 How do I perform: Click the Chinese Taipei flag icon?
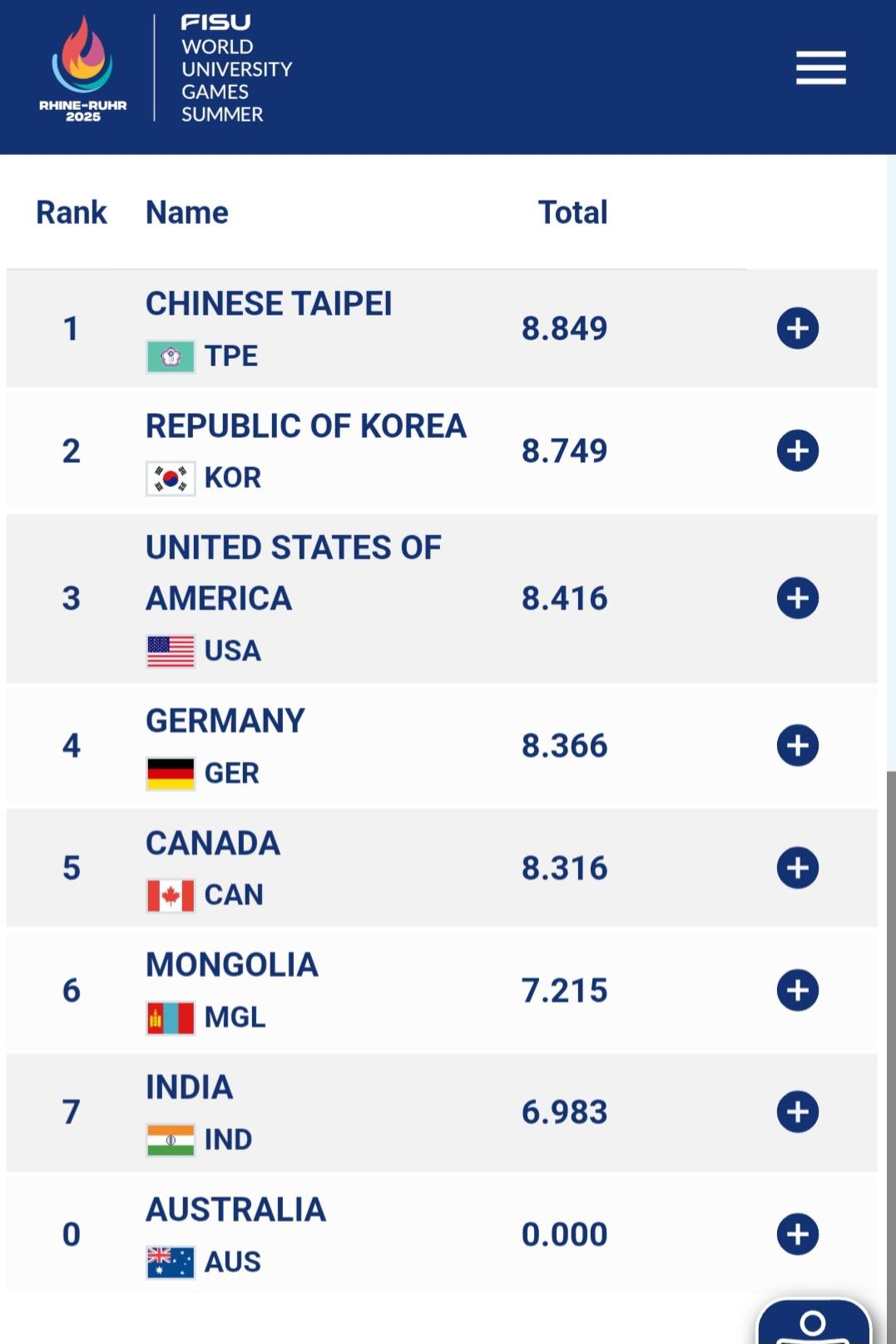coord(171,356)
